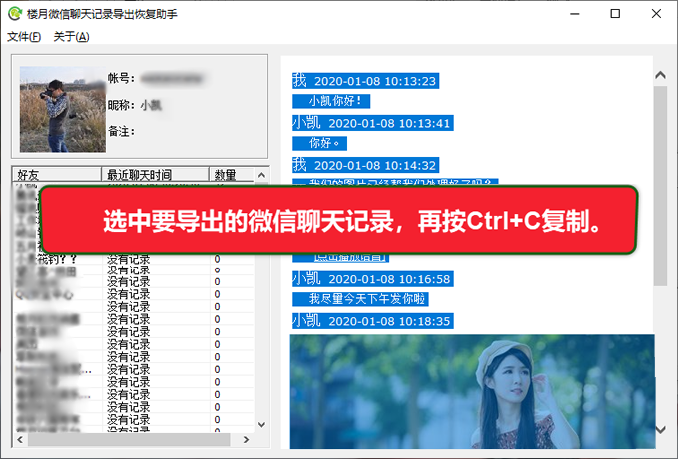The height and width of the screenshot is (459, 678).
Task: Maximize the application window
Action: tap(615, 14)
